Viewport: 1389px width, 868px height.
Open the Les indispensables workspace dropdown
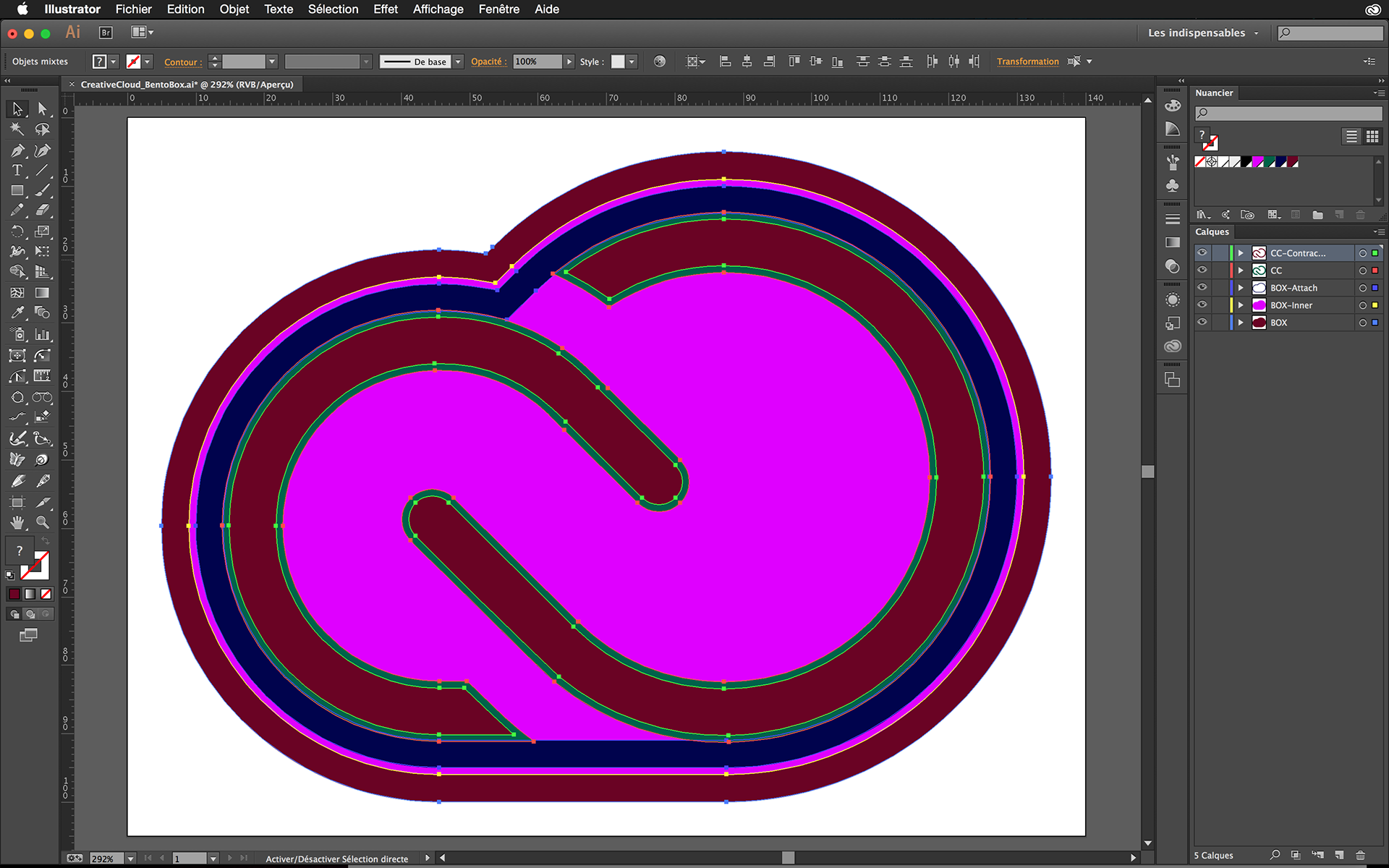coord(1203,33)
